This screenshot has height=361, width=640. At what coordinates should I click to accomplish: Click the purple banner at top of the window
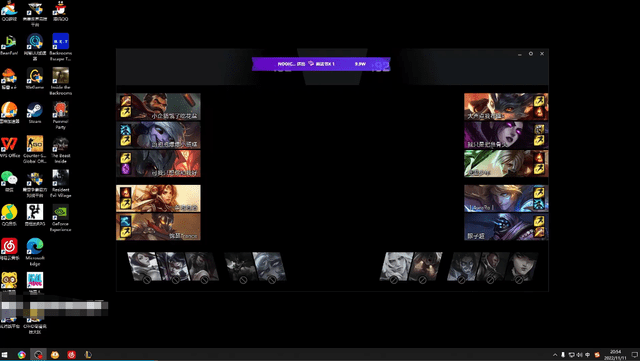(x=321, y=64)
